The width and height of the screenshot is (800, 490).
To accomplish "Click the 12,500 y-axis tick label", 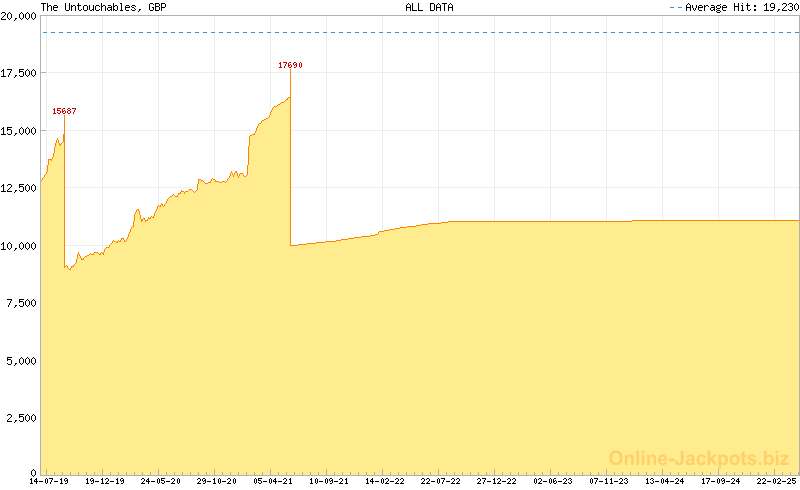I will coord(19,188).
